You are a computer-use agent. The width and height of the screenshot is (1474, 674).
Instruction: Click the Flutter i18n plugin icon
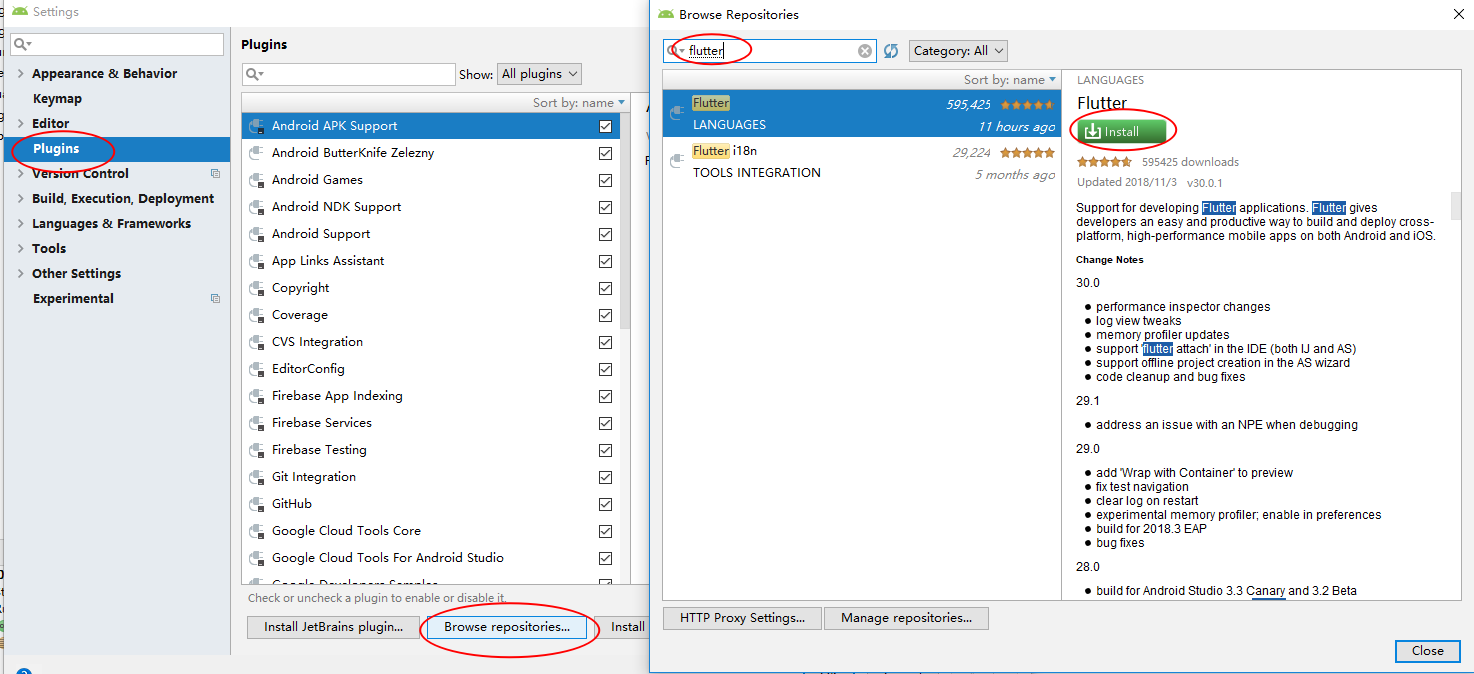tap(677, 161)
